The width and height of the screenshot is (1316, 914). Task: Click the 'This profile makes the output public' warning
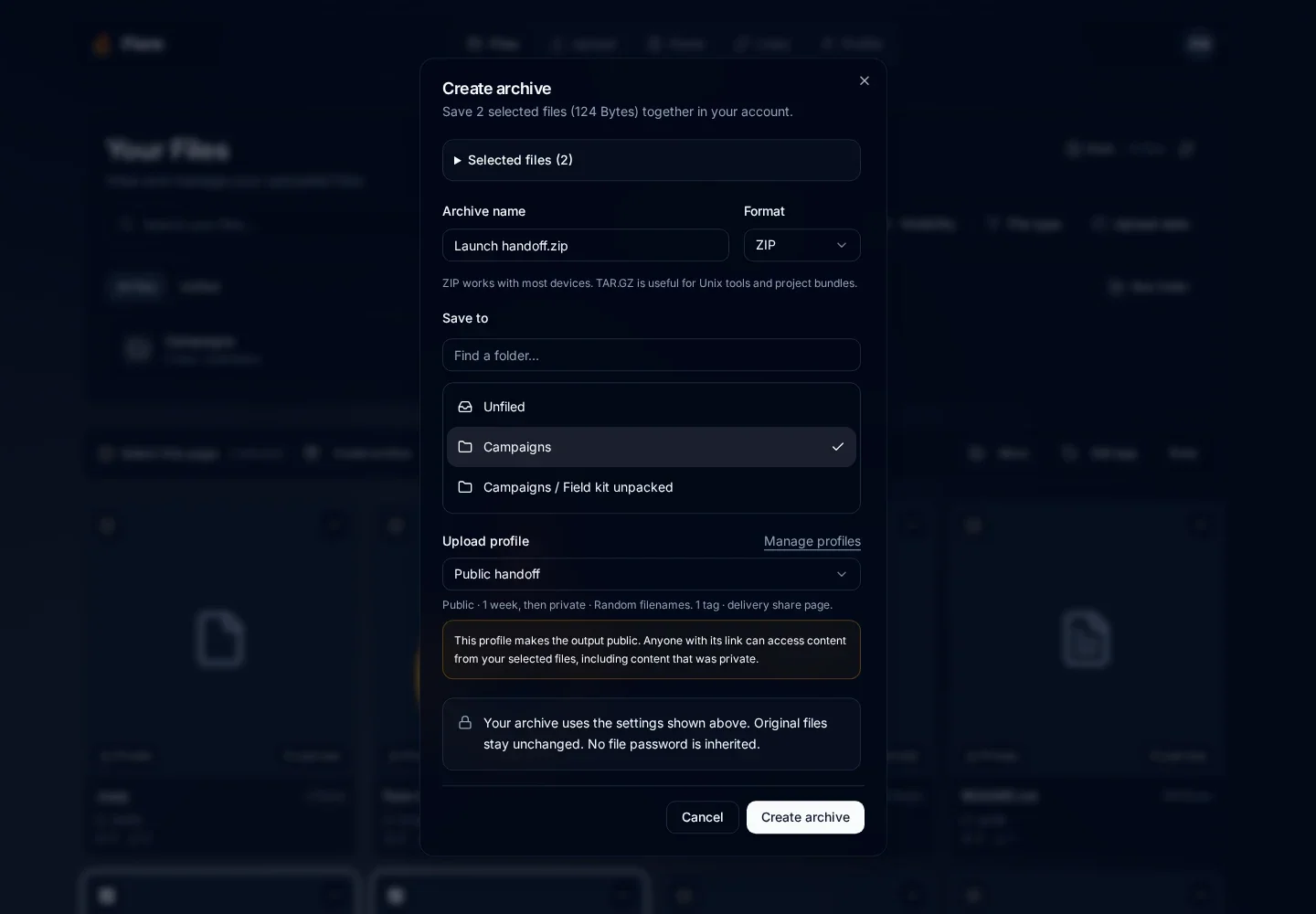coord(652,650)
